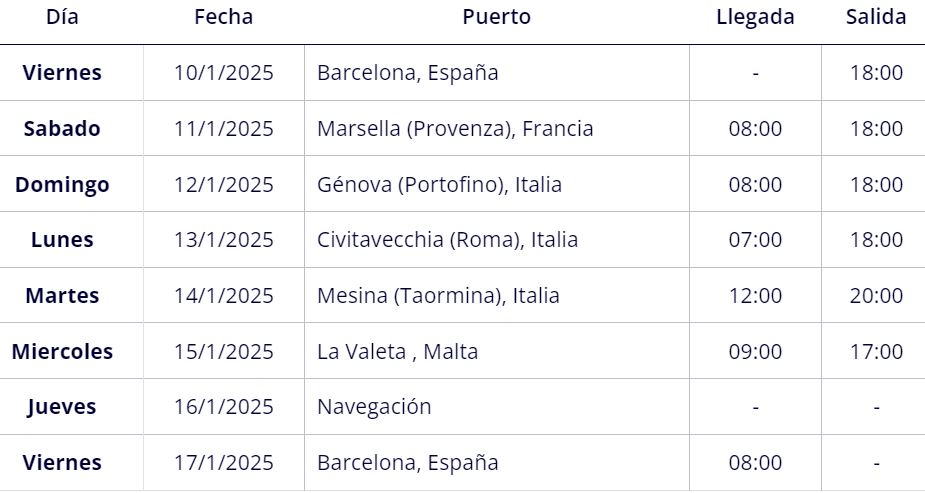Click the Día column header
The image size is (925, 493).
62,17
